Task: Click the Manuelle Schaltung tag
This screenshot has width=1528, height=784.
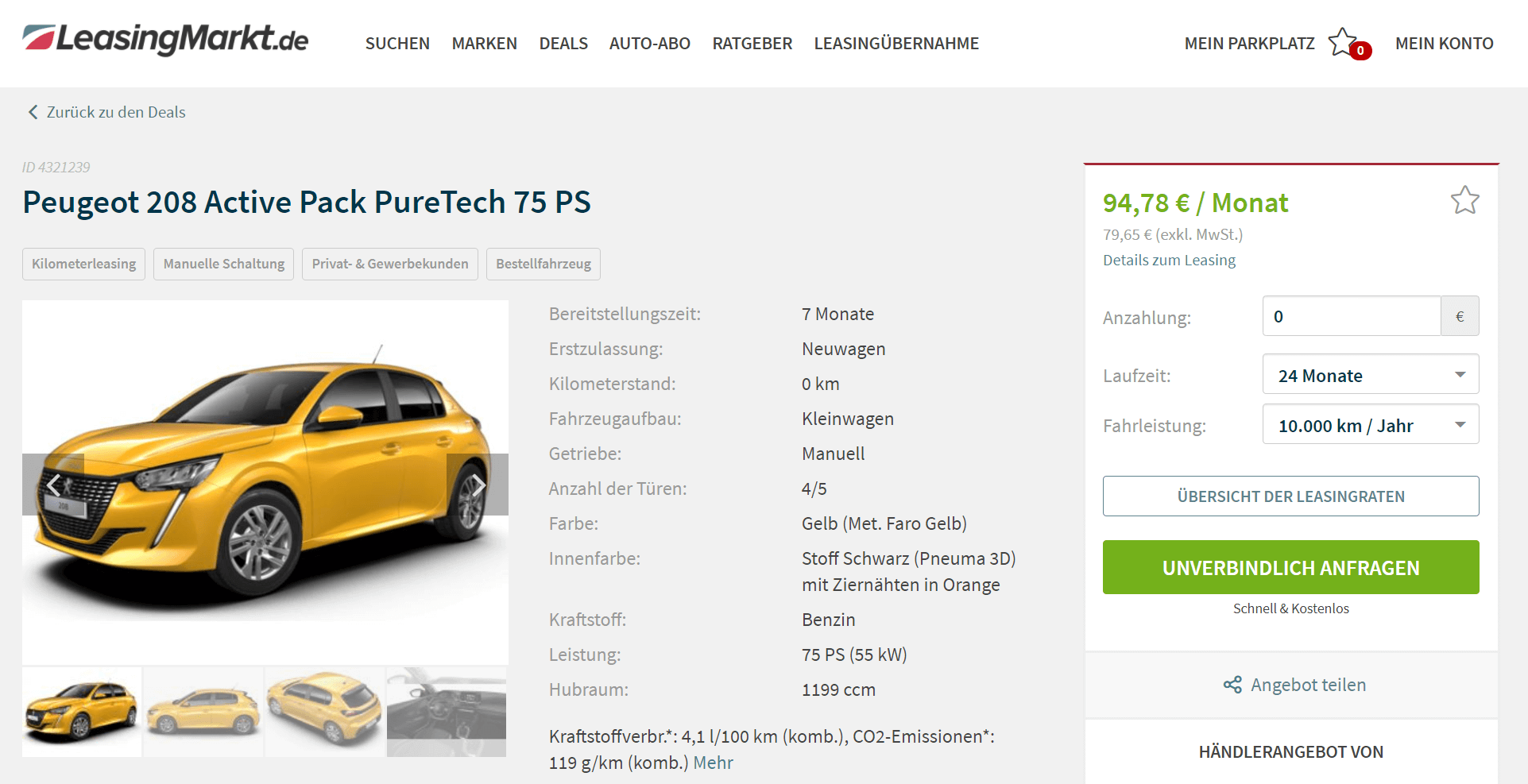Action: 224,264
